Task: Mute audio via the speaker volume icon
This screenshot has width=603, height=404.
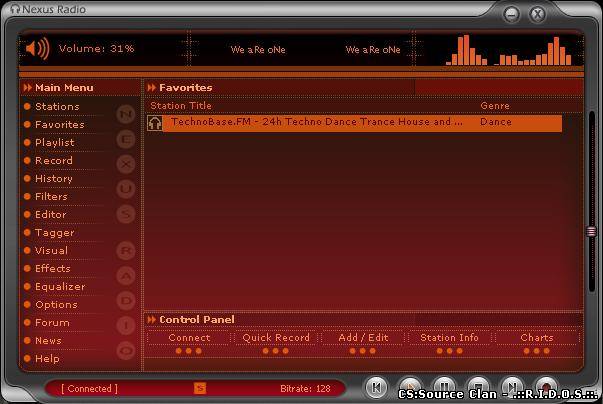Action: click(37, 48)
